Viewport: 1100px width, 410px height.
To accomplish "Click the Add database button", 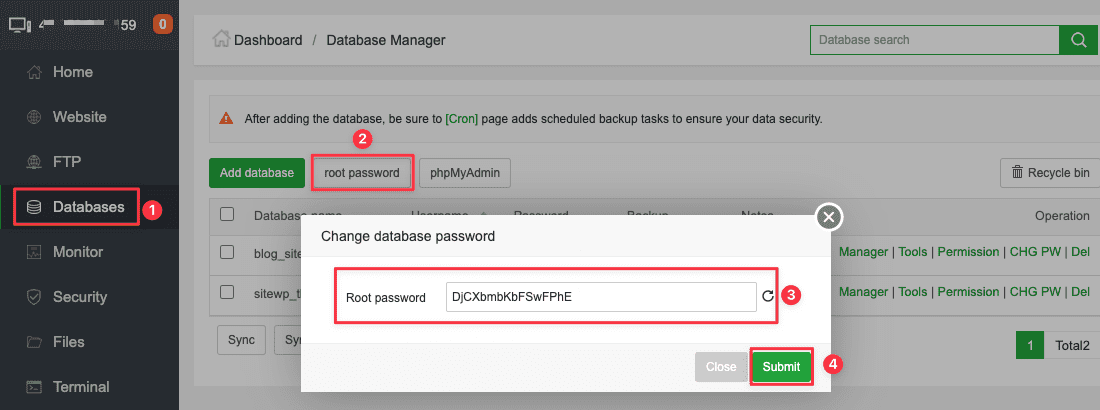I will 257,173.
